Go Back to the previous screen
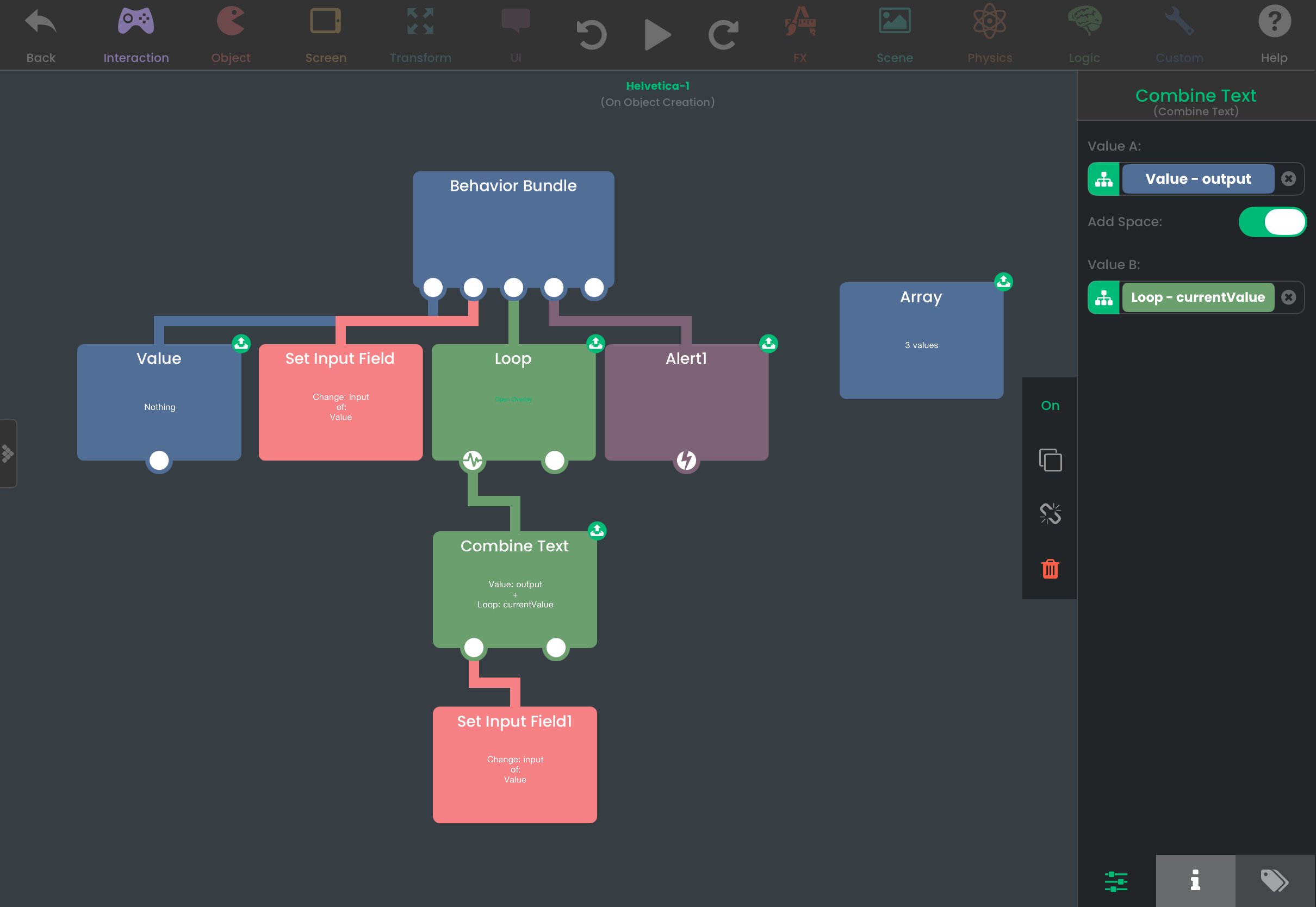The height and width of the screenshot is (907, 1316). pos(41,35)
